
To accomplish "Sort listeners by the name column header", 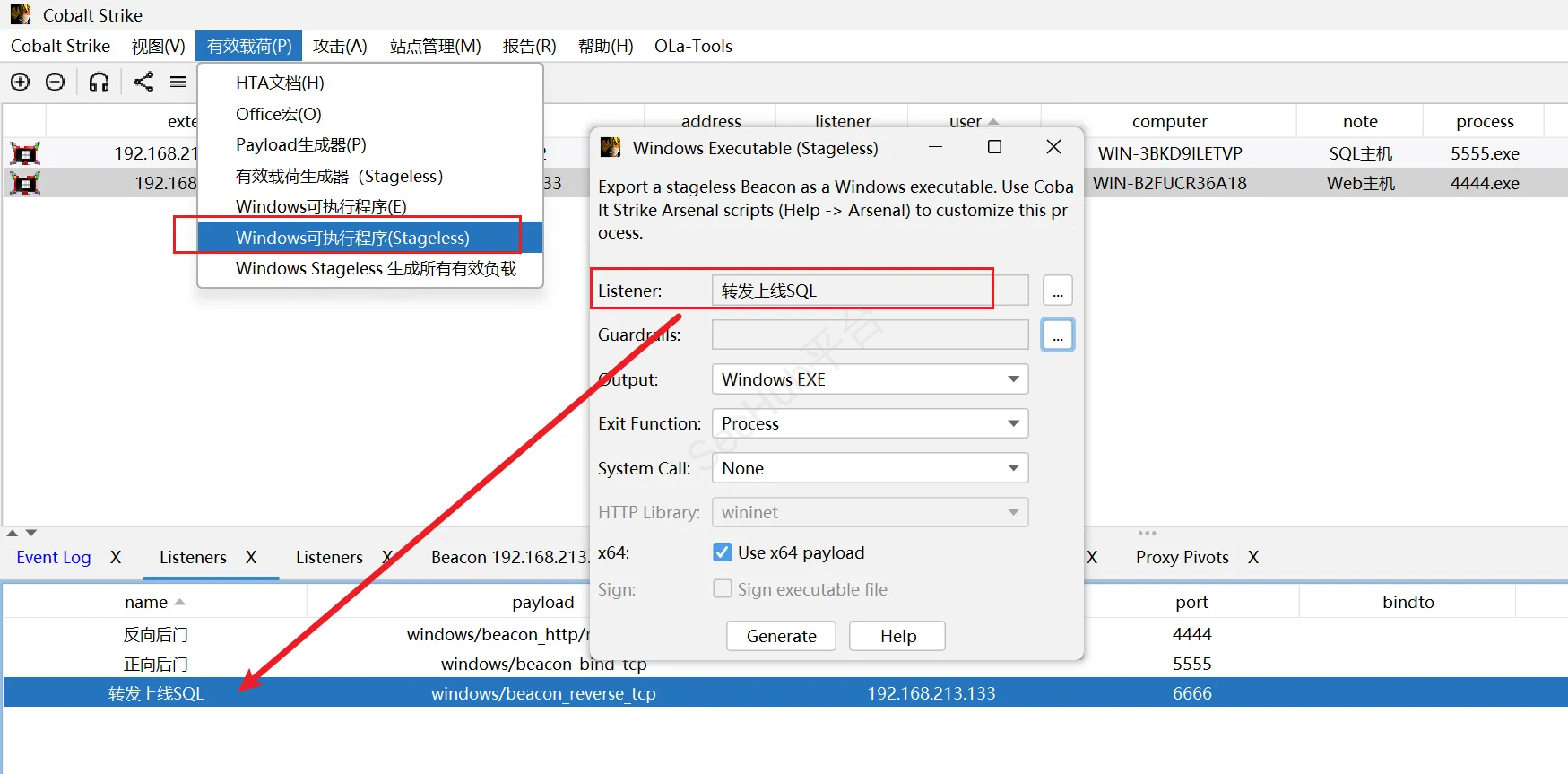I will pyautogui.click(x=154, y=602).
